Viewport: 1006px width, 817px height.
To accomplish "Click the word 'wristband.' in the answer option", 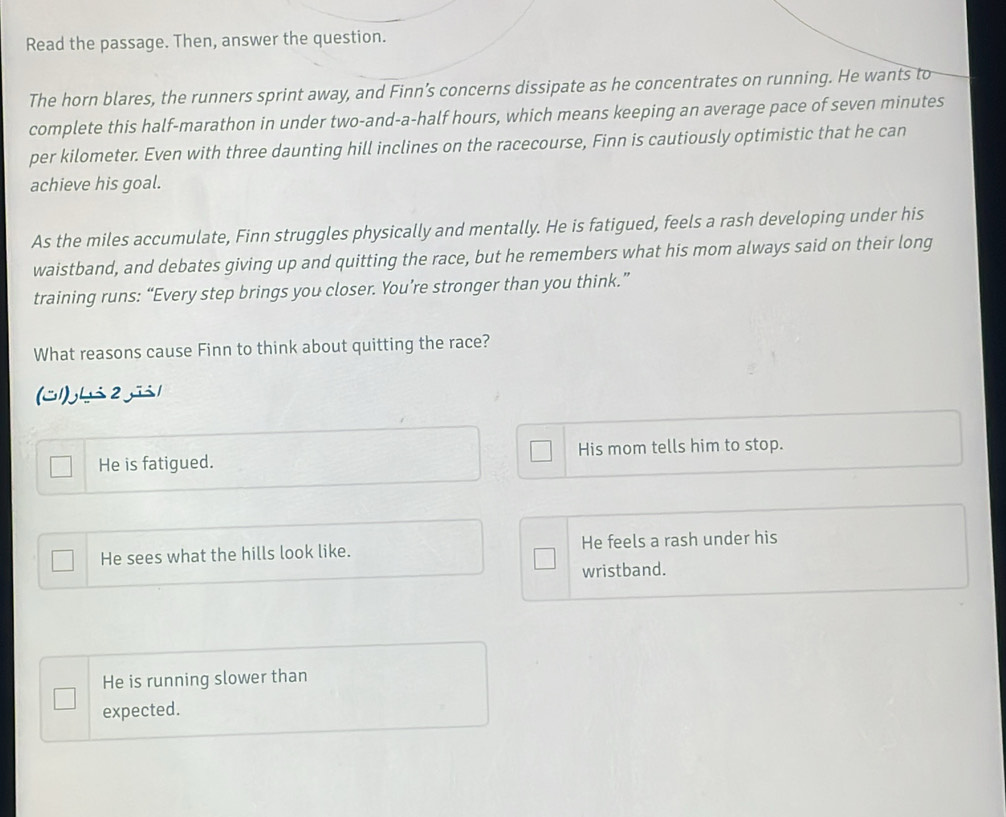I will click(624, 570).
